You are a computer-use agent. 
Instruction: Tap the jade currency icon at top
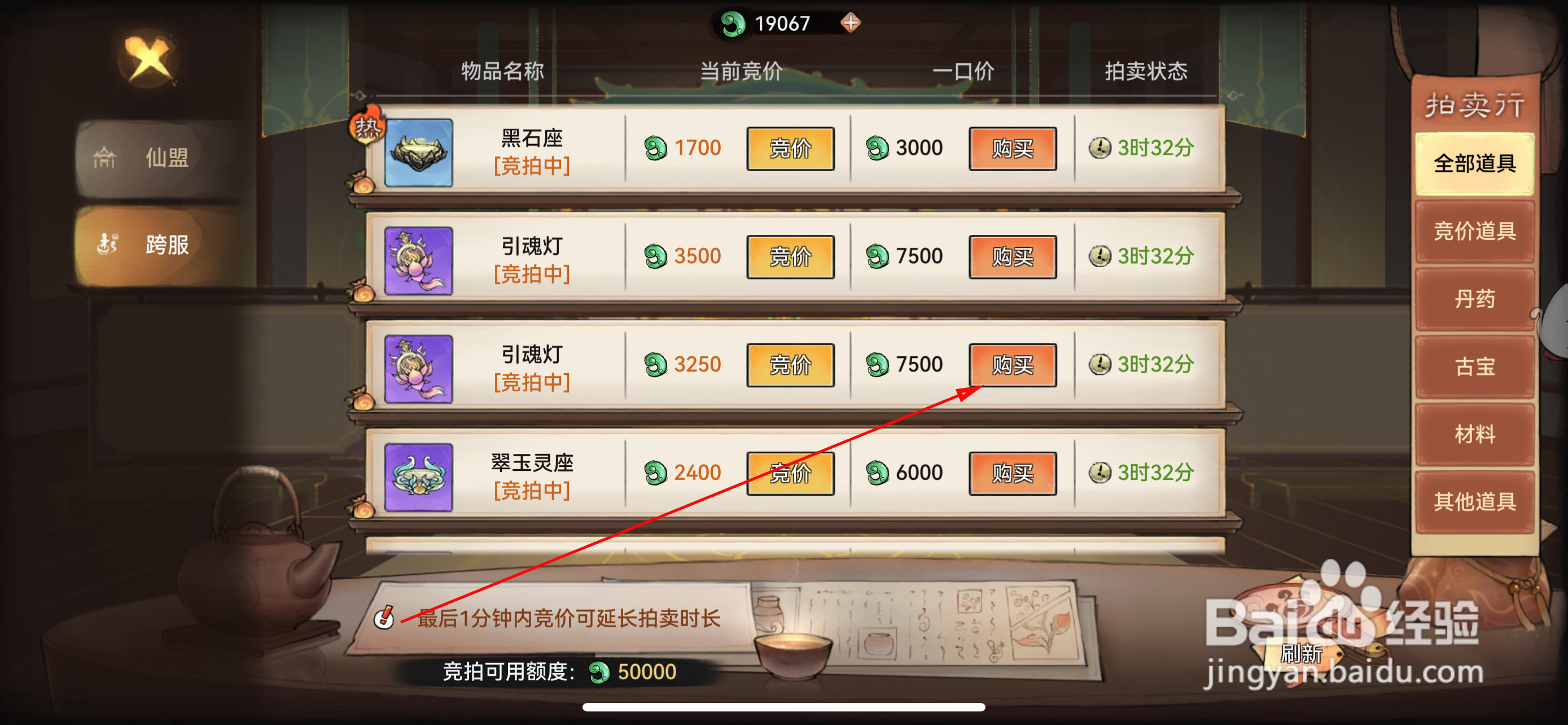pos(733,24)
